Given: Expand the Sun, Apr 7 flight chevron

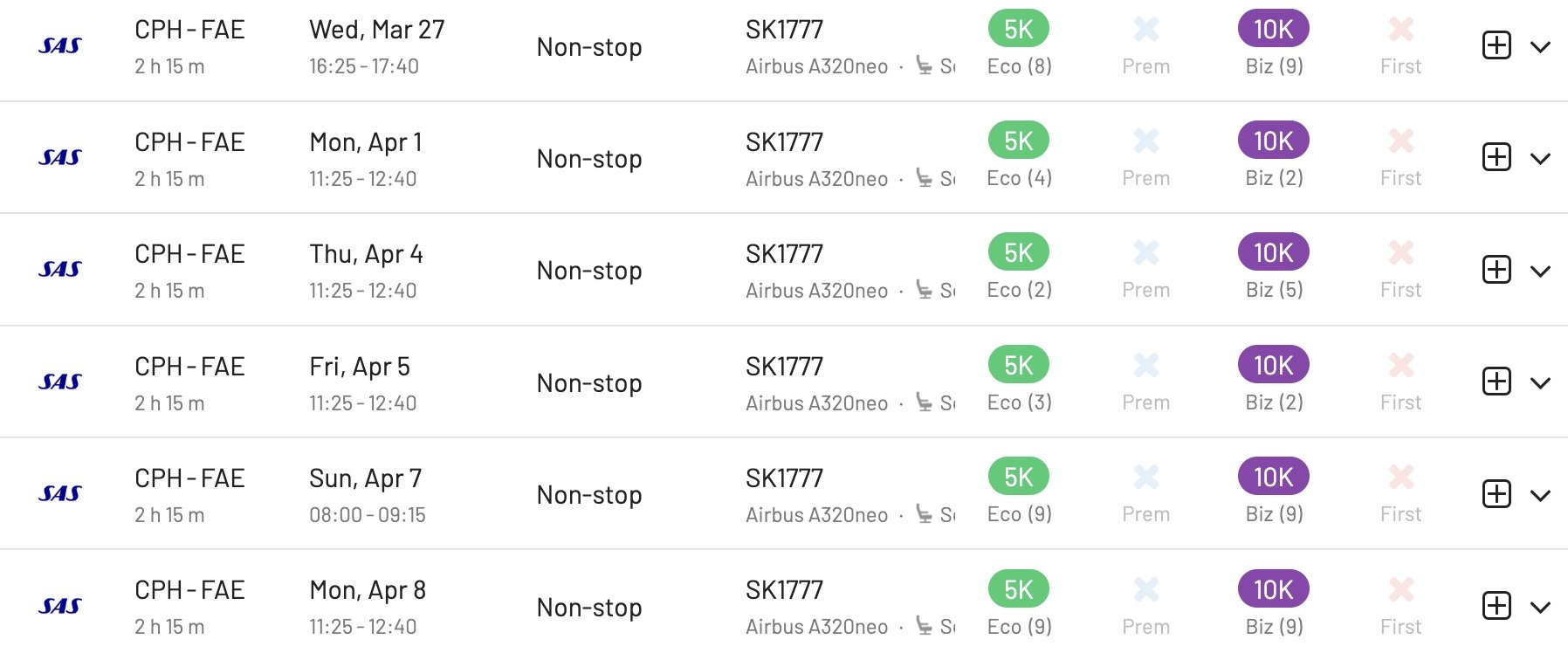Looking at the screenshot, I should [x=1540, y=495].
